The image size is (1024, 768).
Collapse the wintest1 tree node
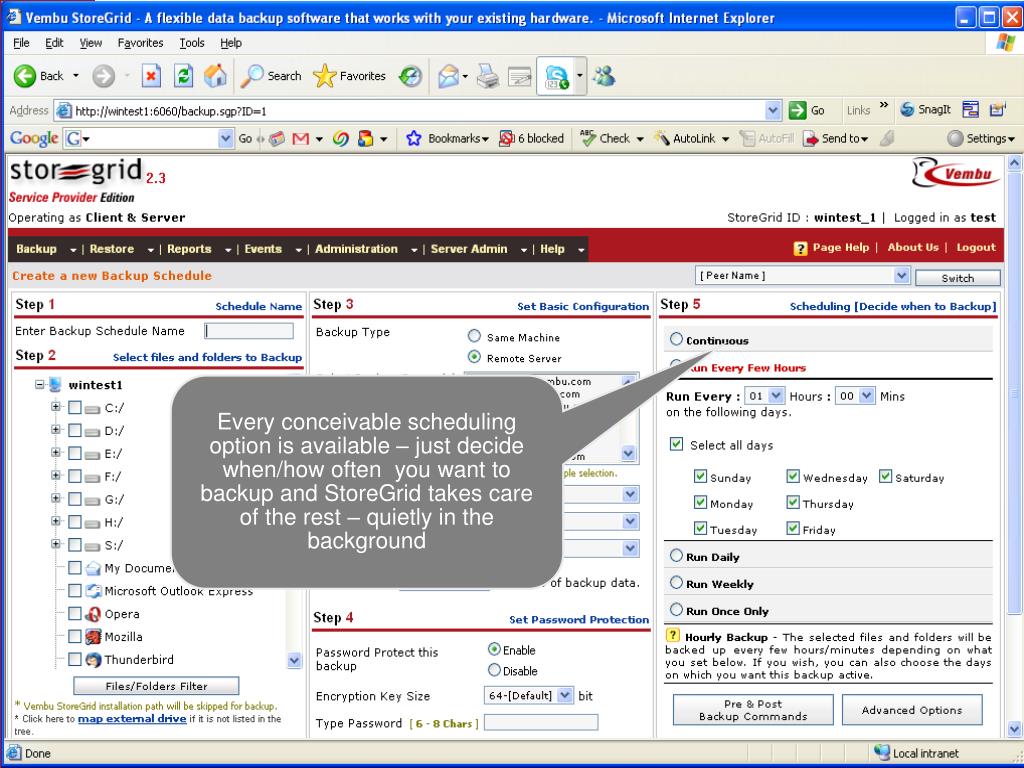click(x=40, y=384)
